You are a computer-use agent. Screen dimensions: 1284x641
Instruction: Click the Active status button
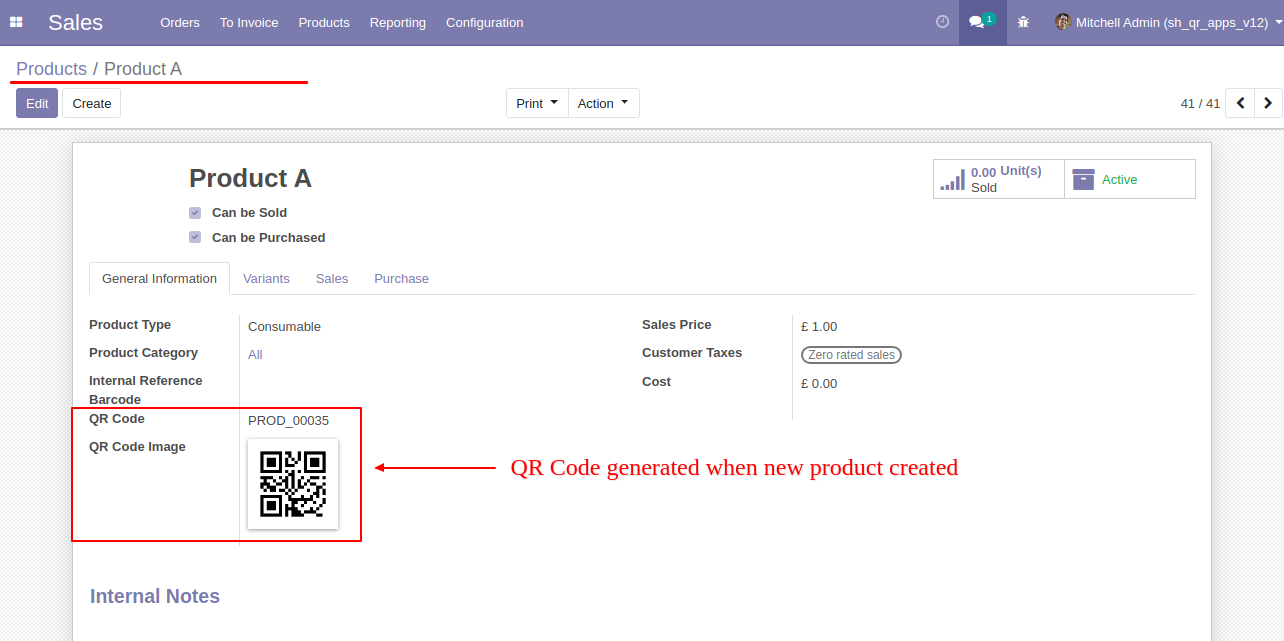point(1130,179)
